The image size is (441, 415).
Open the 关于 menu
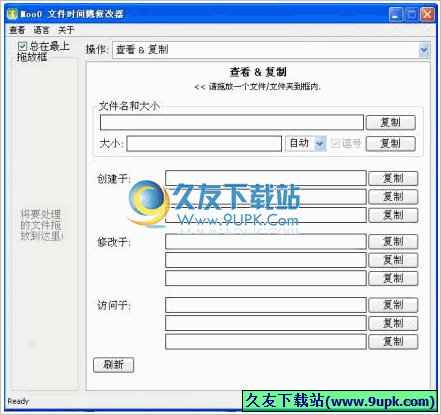66,30
